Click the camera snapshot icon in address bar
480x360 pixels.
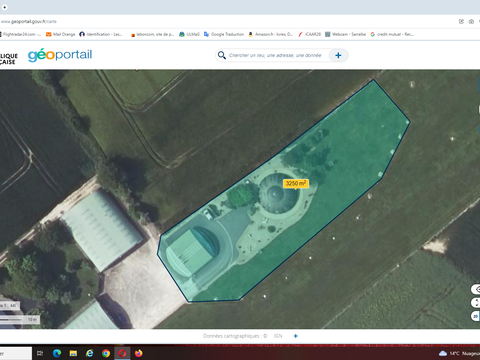471,22
